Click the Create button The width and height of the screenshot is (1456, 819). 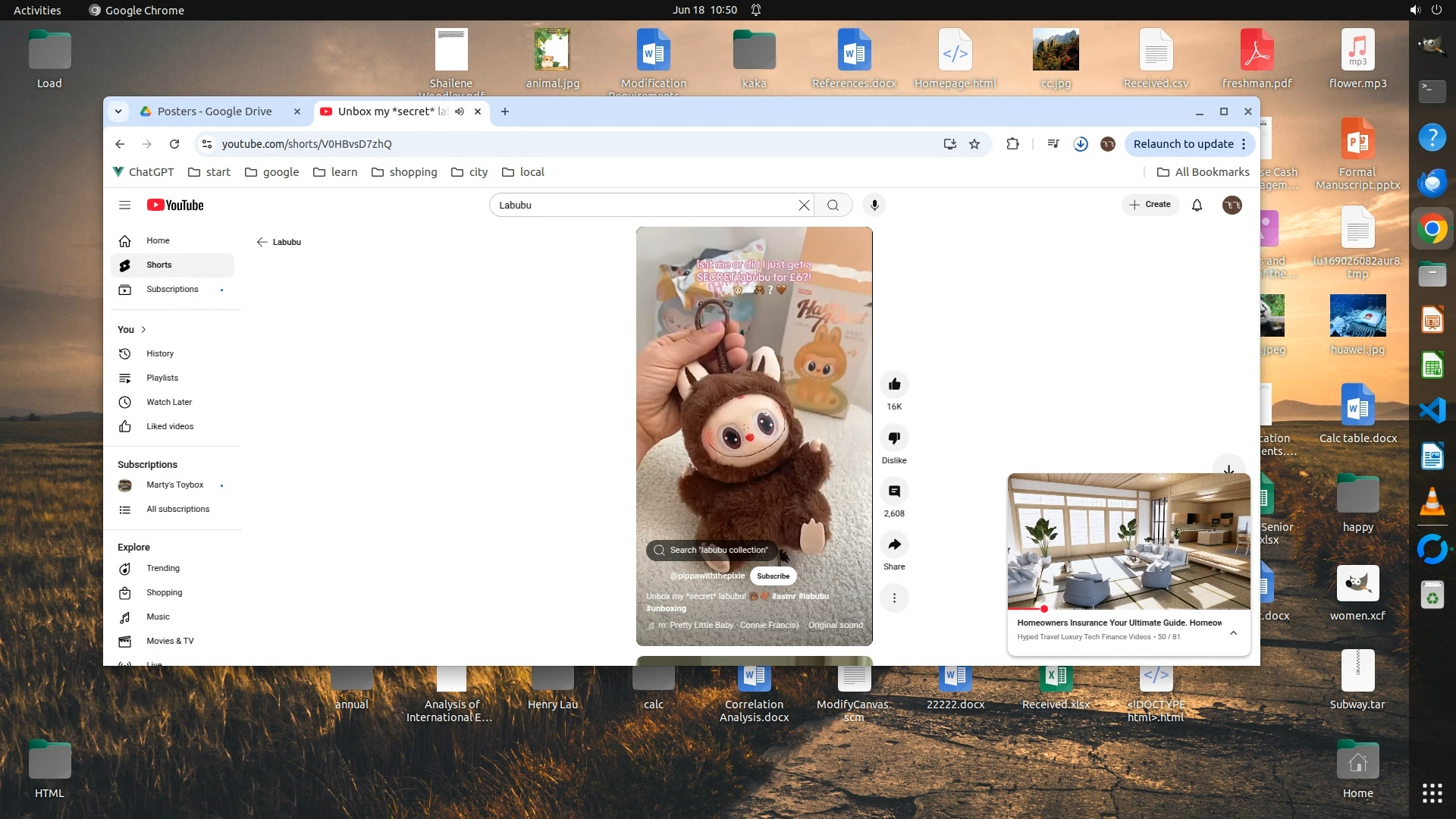pos(1150,205)
